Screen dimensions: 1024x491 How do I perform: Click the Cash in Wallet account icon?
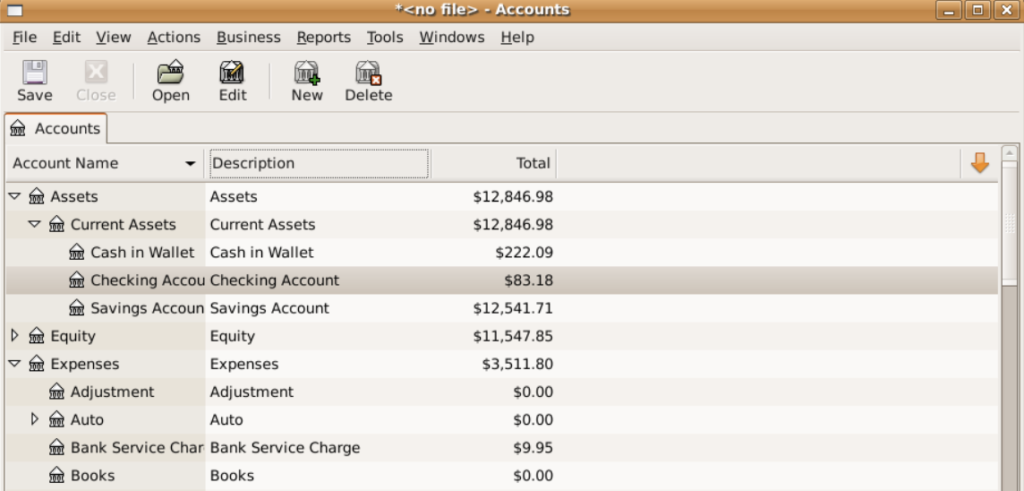pos(77,253)
